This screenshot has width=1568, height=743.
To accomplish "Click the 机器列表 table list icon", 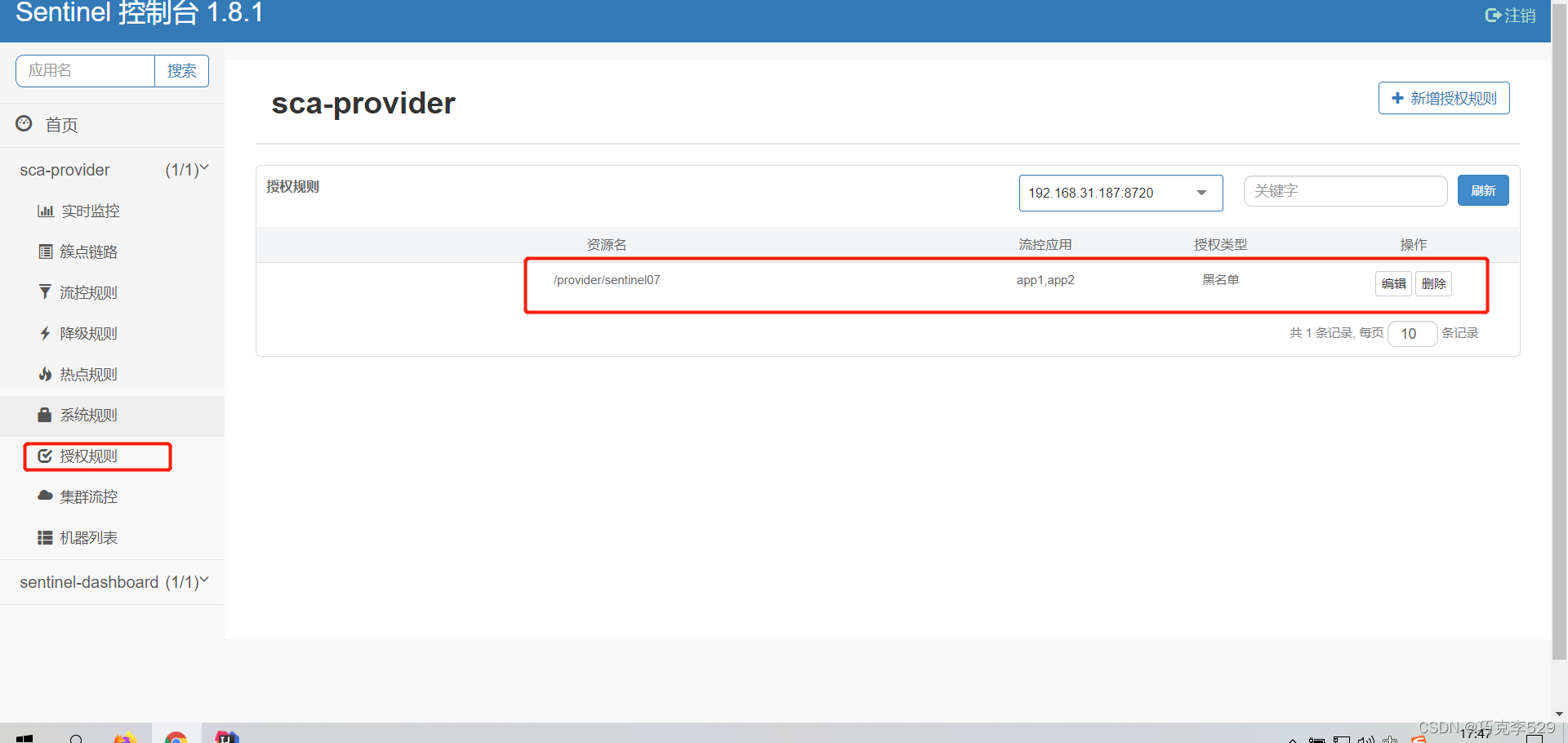I will (x=45, y=537).
